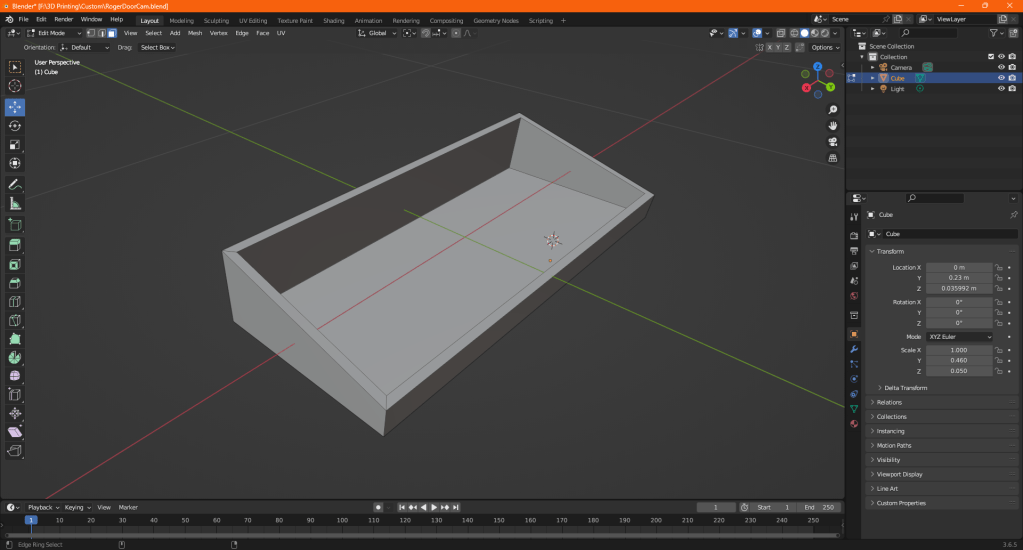Select the Move tool in toolbar
The image size is (1023, 550).
pos(15,106)
